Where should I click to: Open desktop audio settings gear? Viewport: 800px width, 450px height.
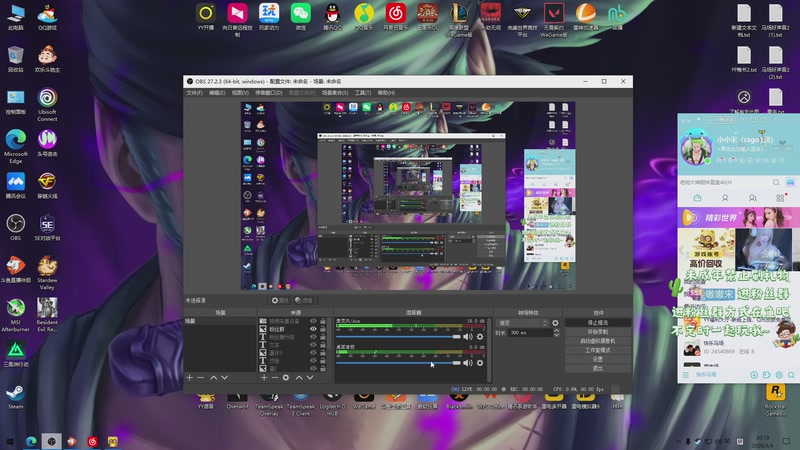point(480,363)
